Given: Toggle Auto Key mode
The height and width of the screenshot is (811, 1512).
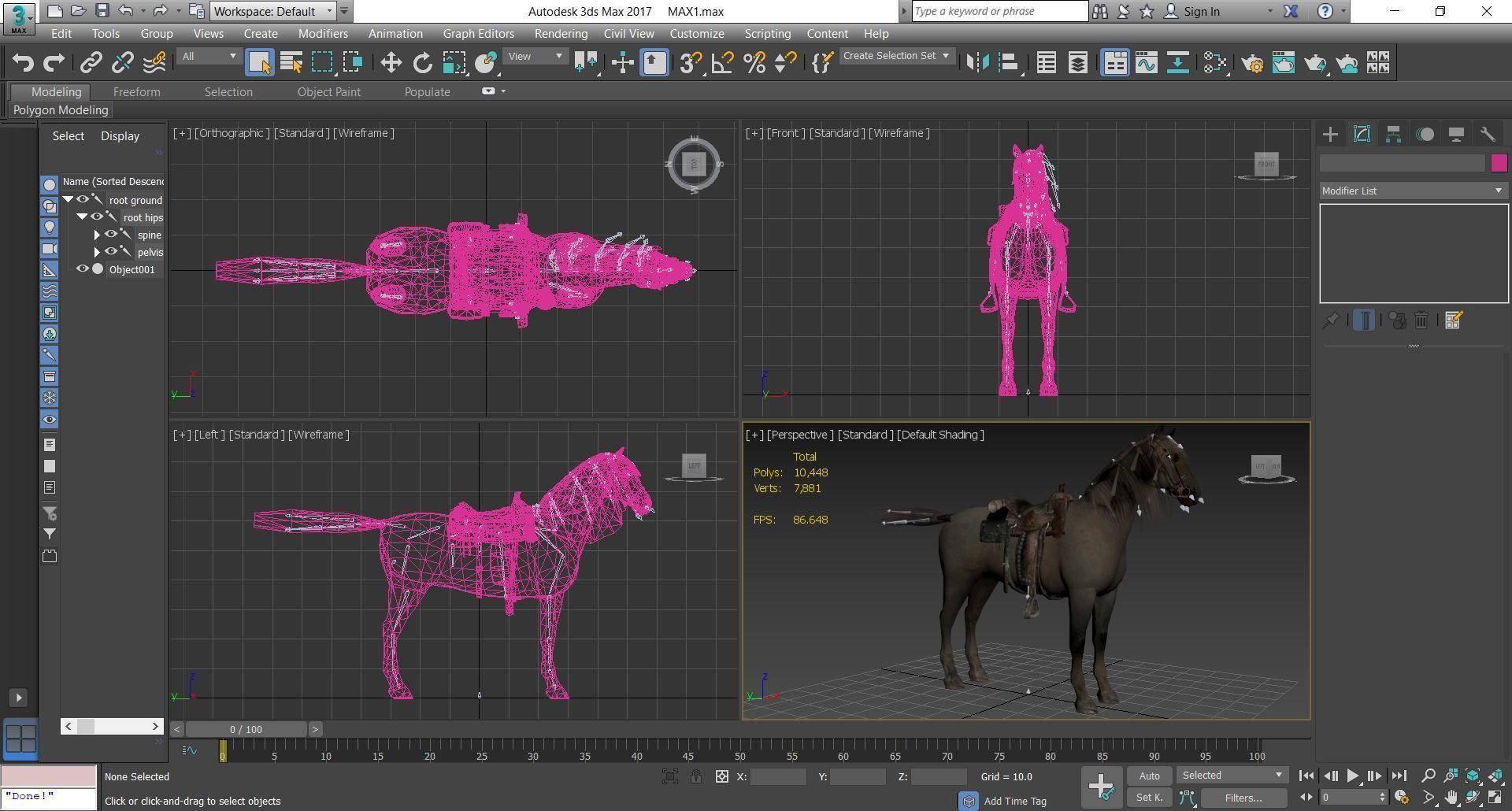Looking at the screenshot, I should click(x=1149, y=776).
